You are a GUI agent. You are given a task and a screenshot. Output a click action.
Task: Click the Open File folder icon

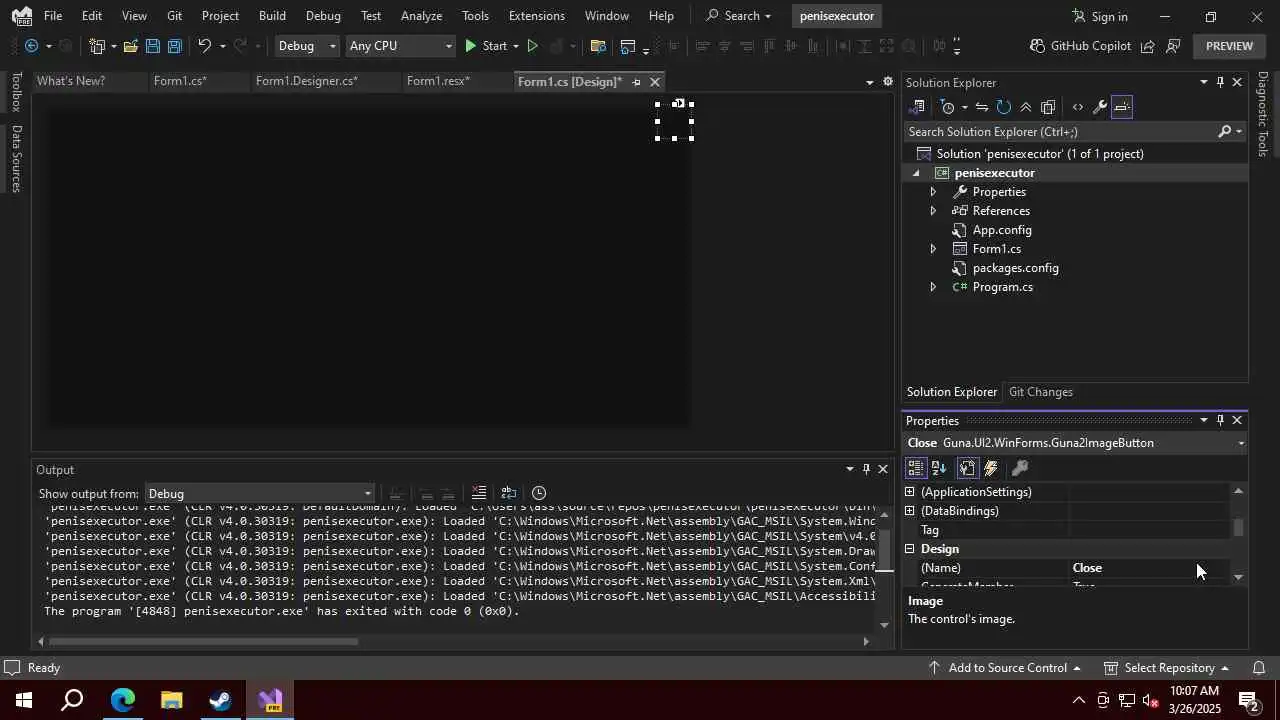click(132, 46)
